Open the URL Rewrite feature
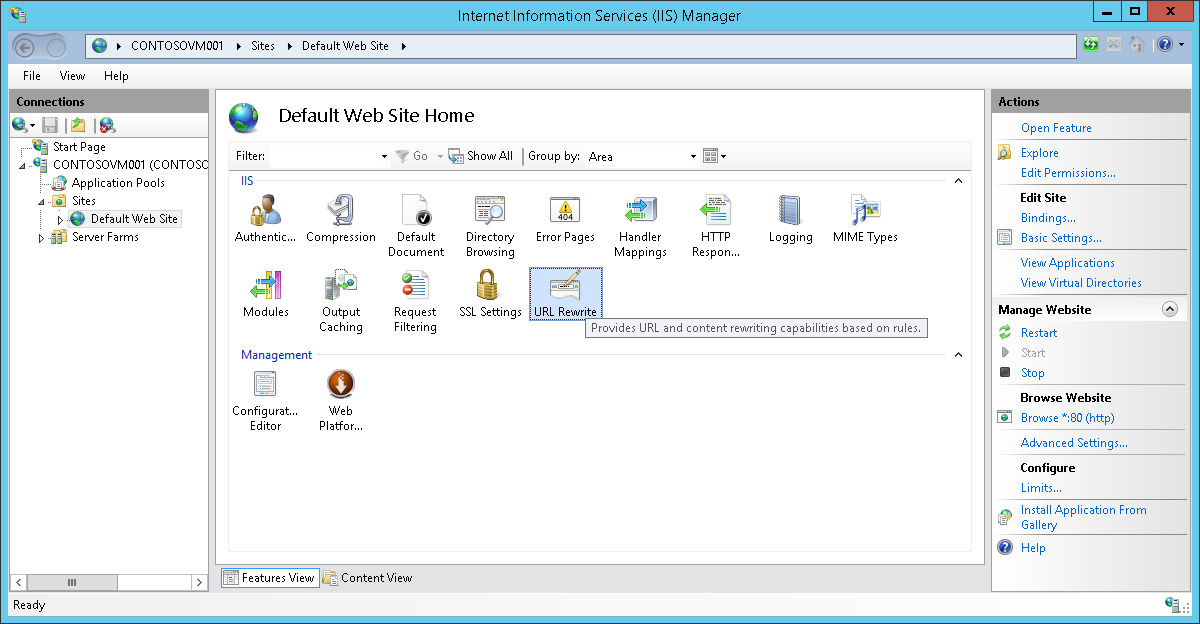Screen dimensions: 1200x624 tap(565, 294)
